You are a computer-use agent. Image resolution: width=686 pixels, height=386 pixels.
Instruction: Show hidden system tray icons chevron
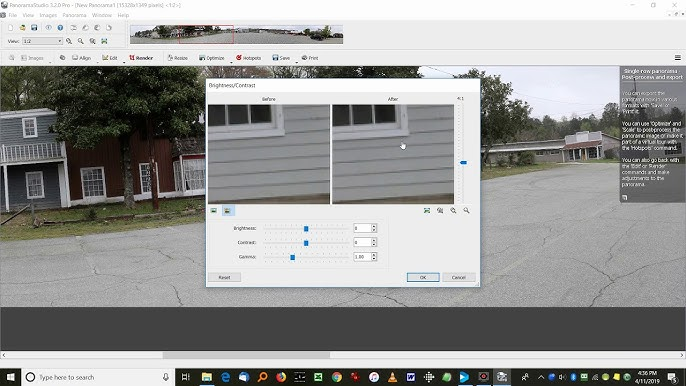pyautogui.click(x=541, y=377)
